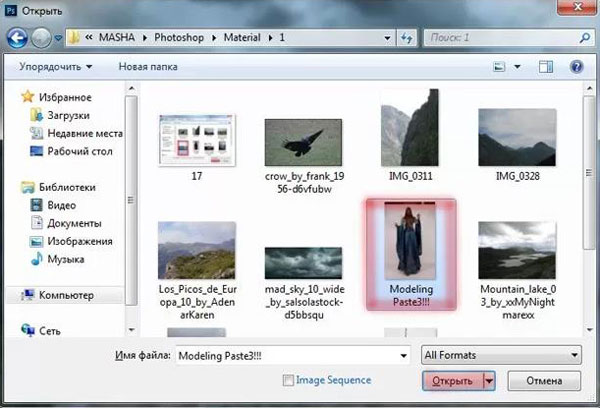Expand arrow after Material breadcrumb

click(270, 38)
